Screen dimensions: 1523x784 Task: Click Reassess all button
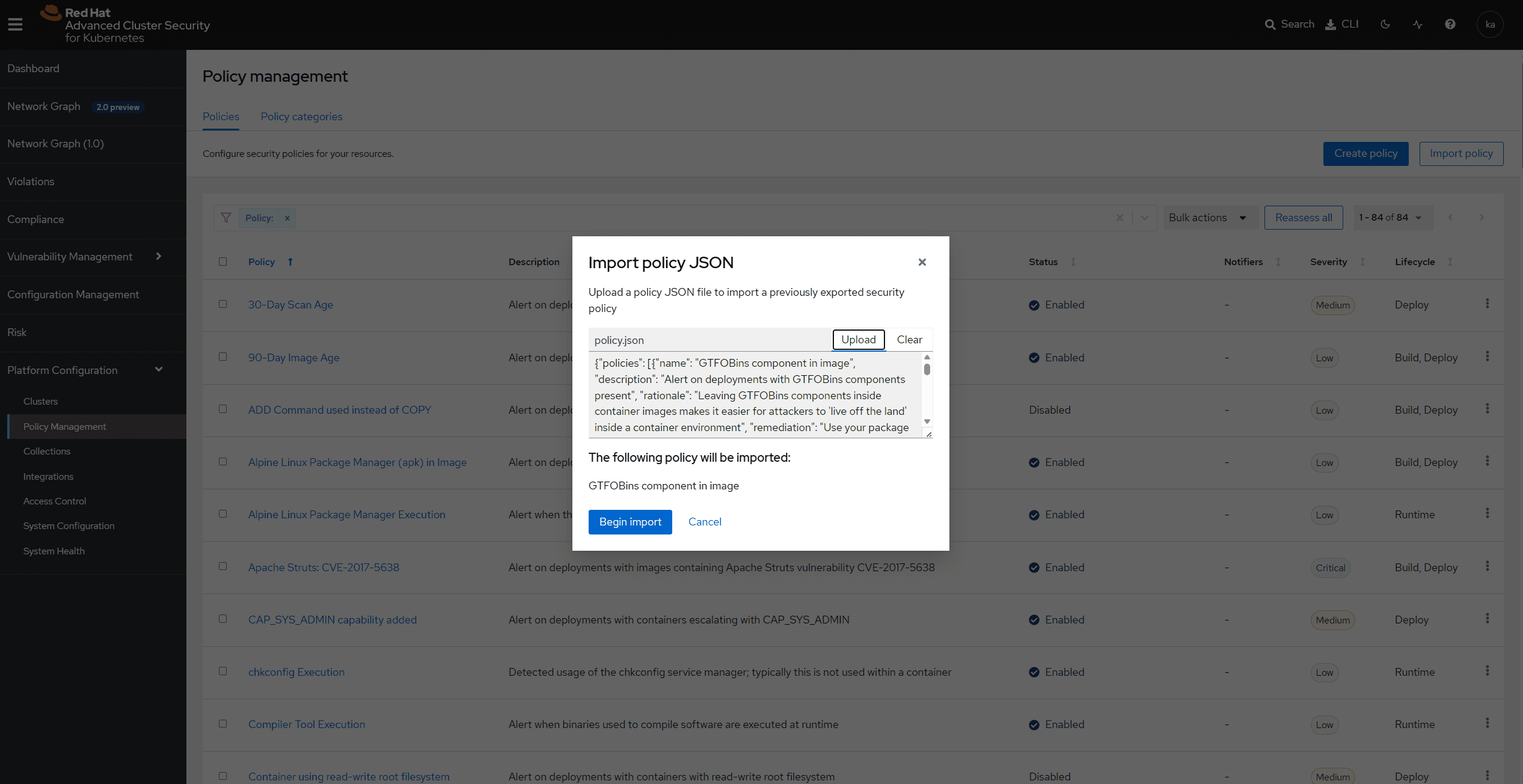(1304, 218)
